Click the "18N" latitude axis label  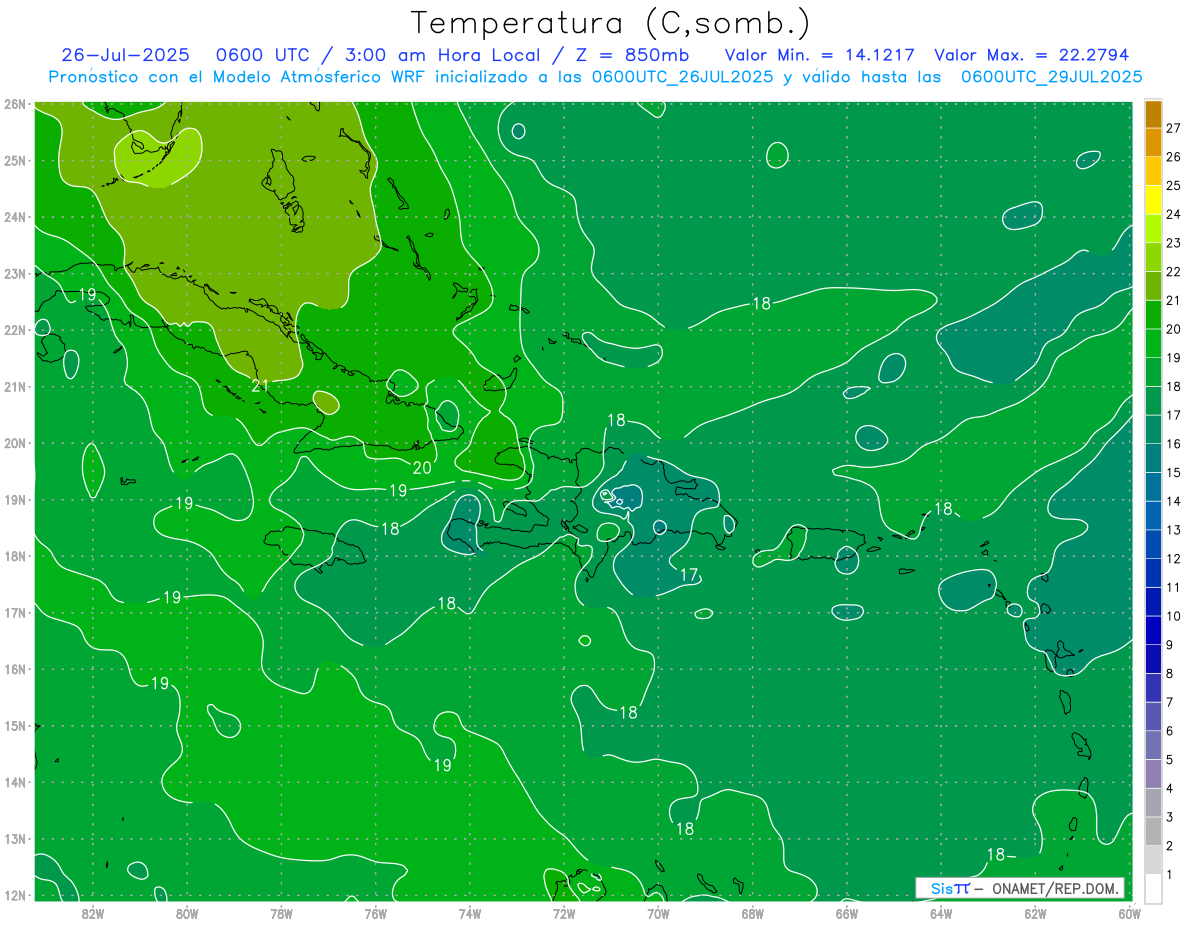click(14, 556)
